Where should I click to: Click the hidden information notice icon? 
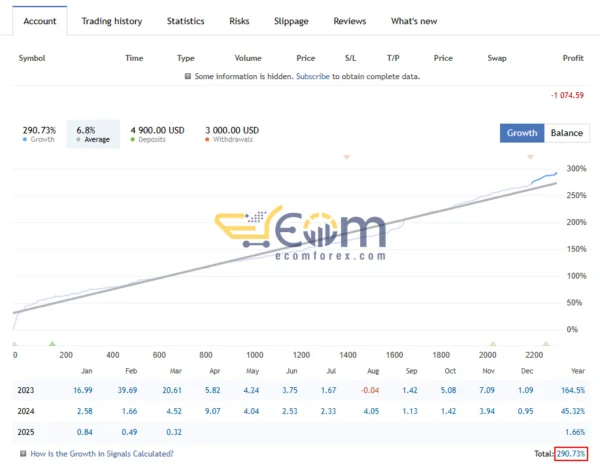pyautogui.click(x=188, y=76)
